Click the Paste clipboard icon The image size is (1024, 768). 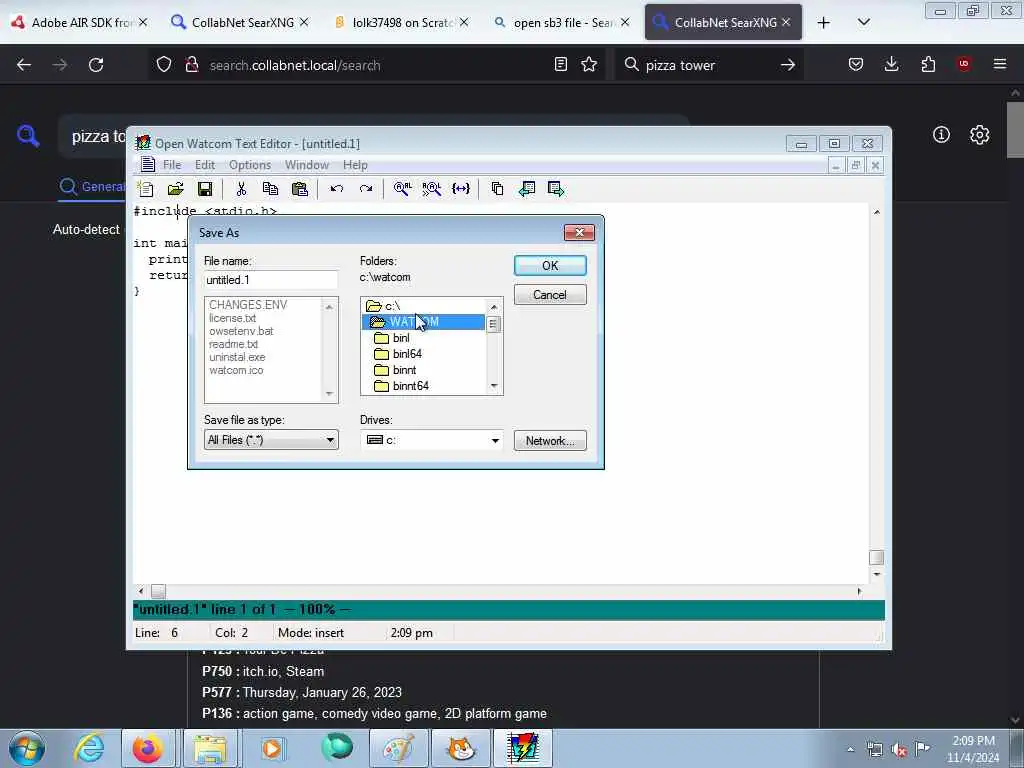point(300,189)
